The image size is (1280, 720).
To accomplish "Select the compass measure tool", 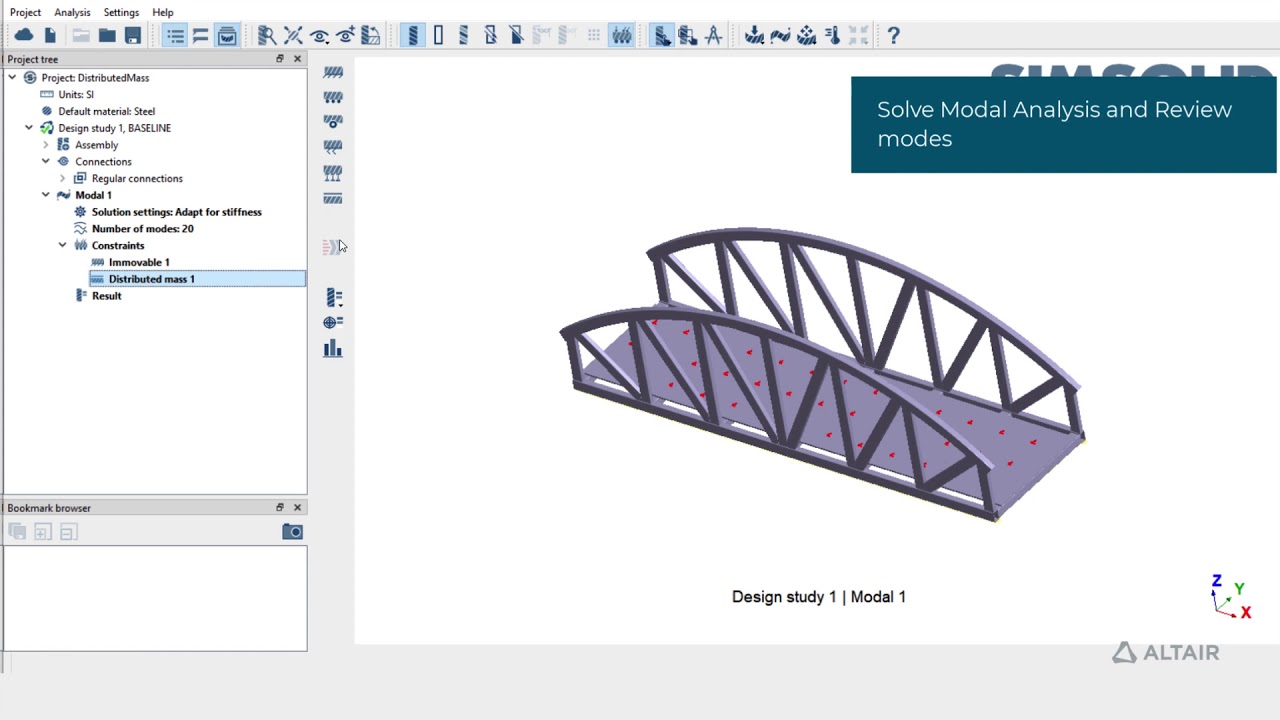I will (x=714, y=36).
